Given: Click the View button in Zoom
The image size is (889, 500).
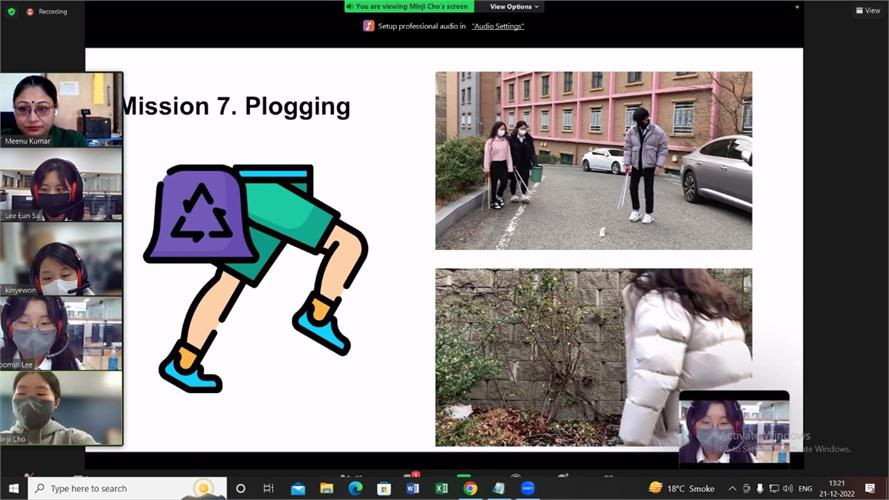Looking at the screenshot, I should pyautogui.click(x=868, y=10).
